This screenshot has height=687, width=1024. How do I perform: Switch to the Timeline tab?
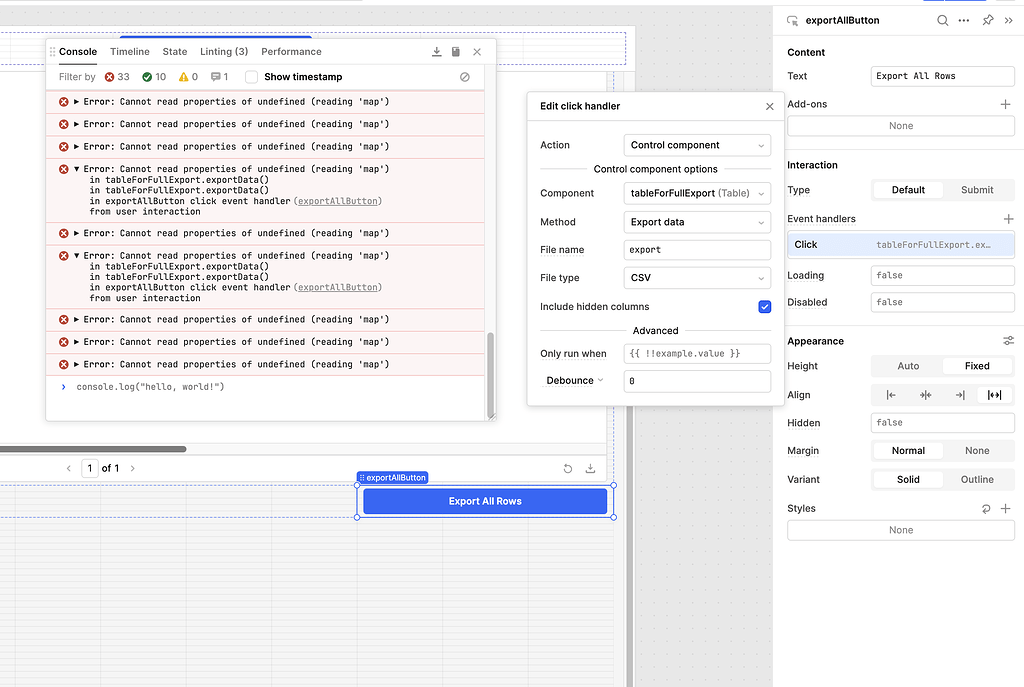129,52
